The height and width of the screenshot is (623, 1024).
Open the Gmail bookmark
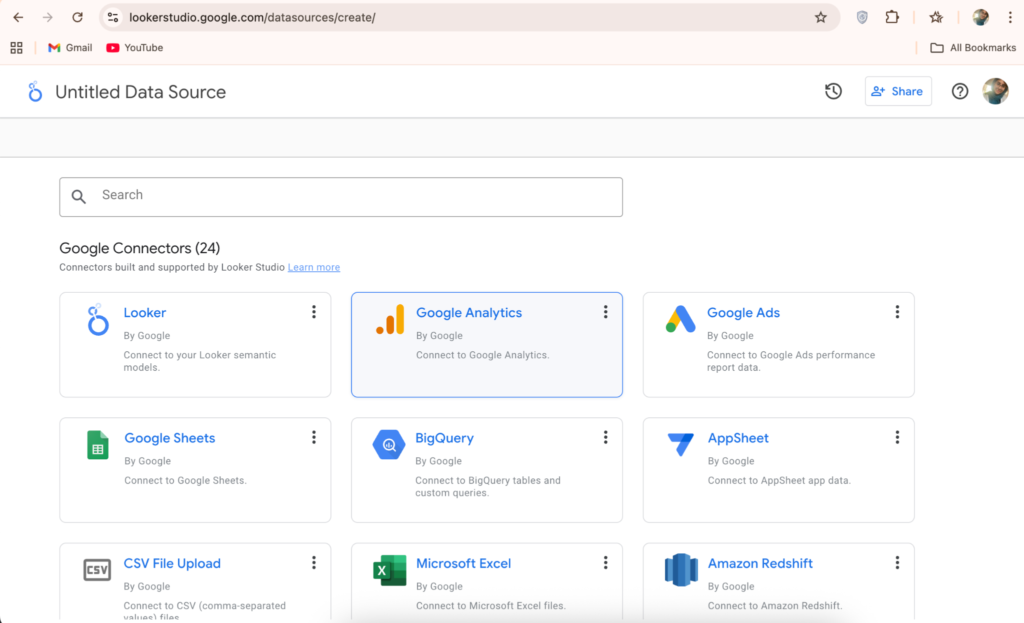tap(70, 48)
